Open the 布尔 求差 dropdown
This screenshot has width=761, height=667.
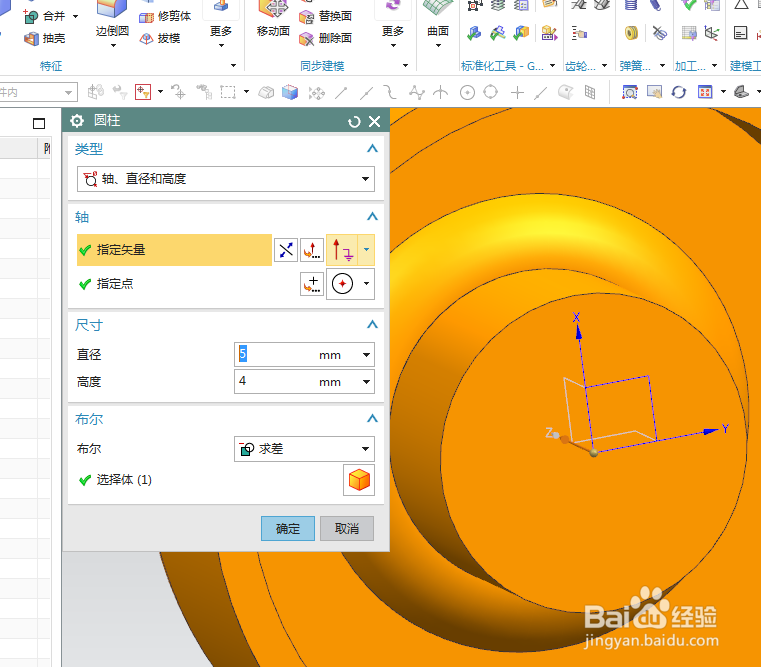[x=304, y=449]
